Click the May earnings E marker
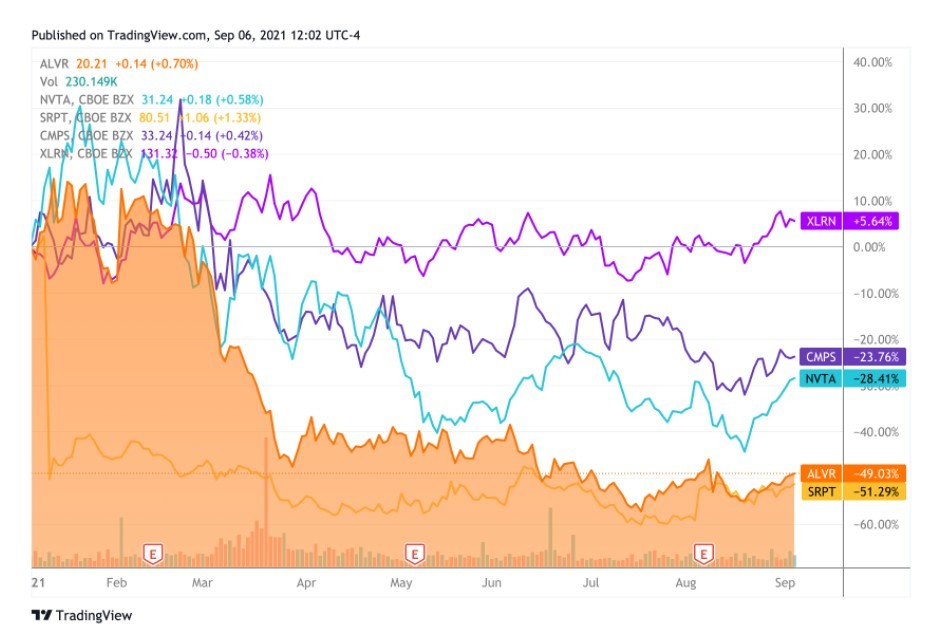The width and height of the screenshot is (948, 634). click(x=415, y=553)
